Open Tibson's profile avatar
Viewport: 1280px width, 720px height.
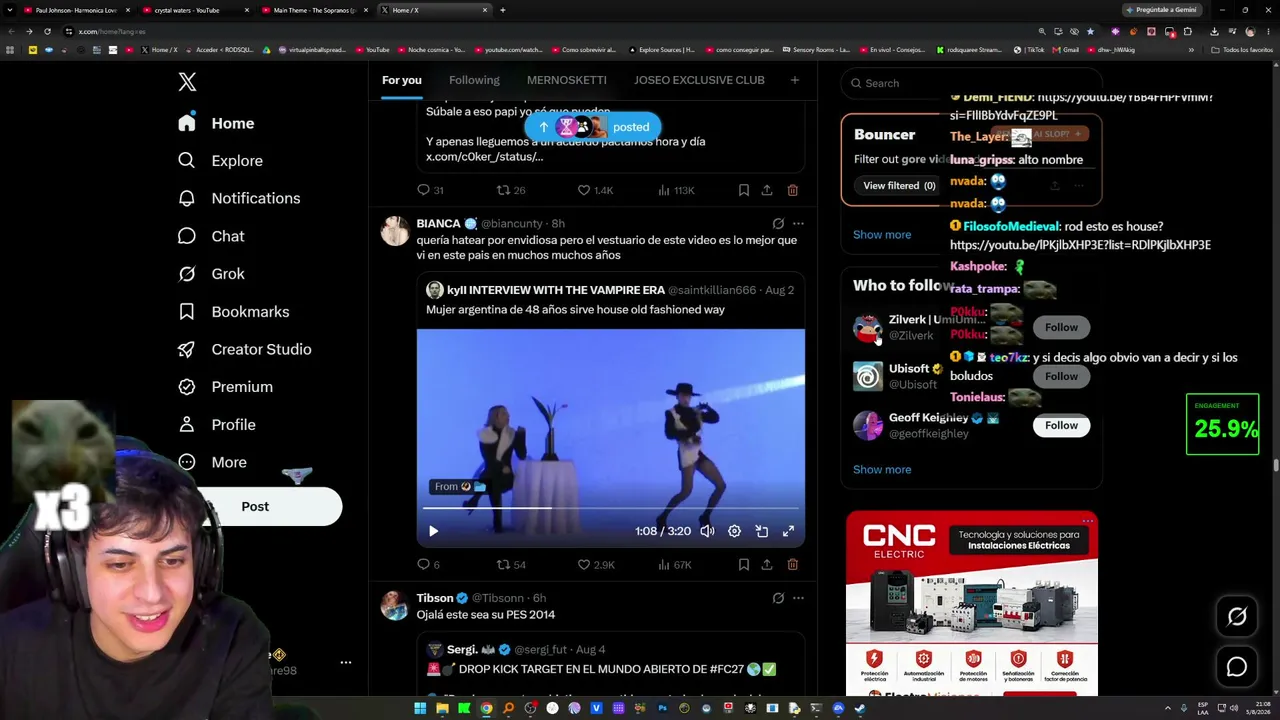[x=395, y=606]
